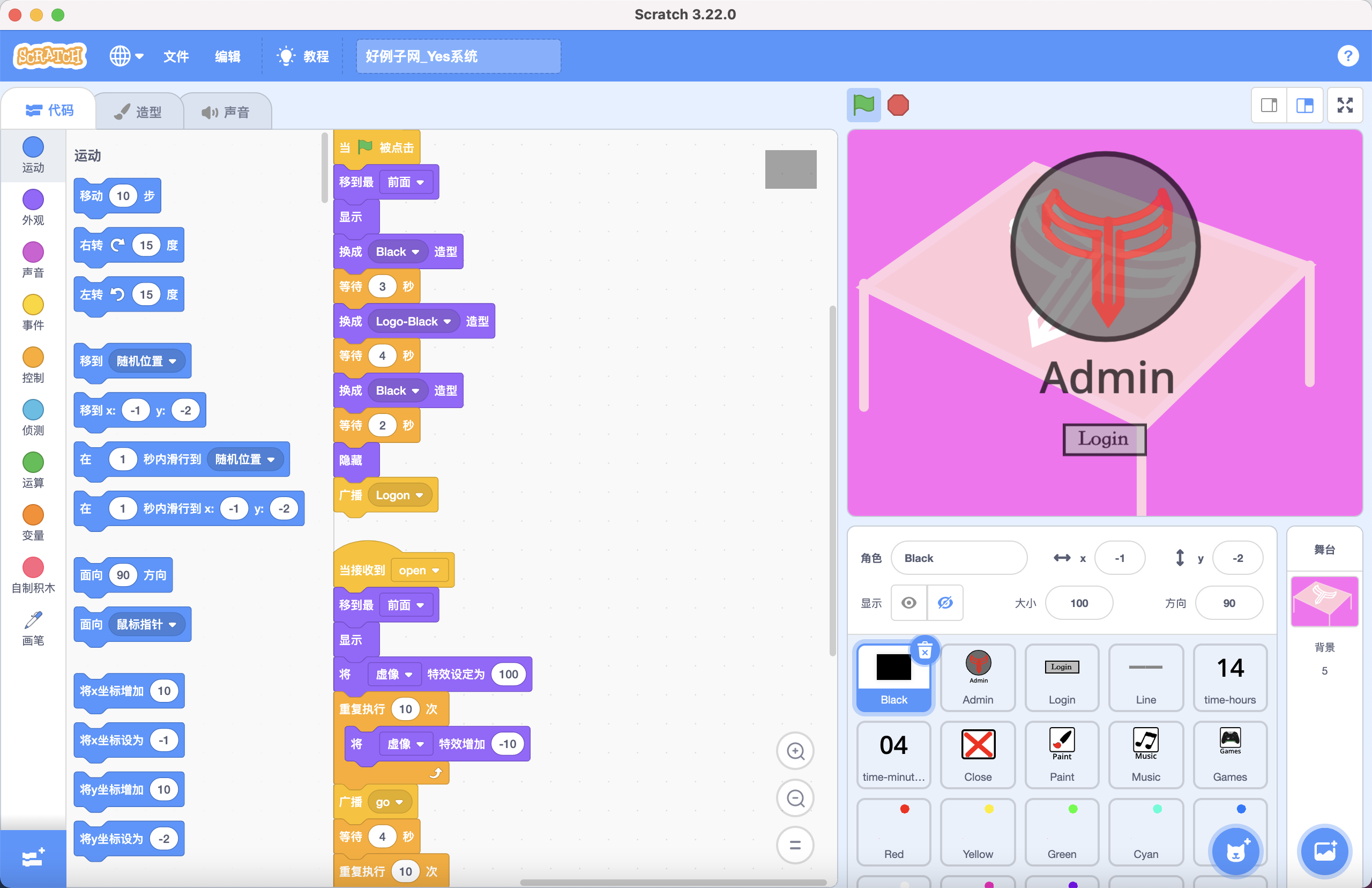Image resolution: width=1372 pixels, height=888 pixels.
Task: Open the 虚像 dropdown in 特效增加 block
Action: click(405, 744)
